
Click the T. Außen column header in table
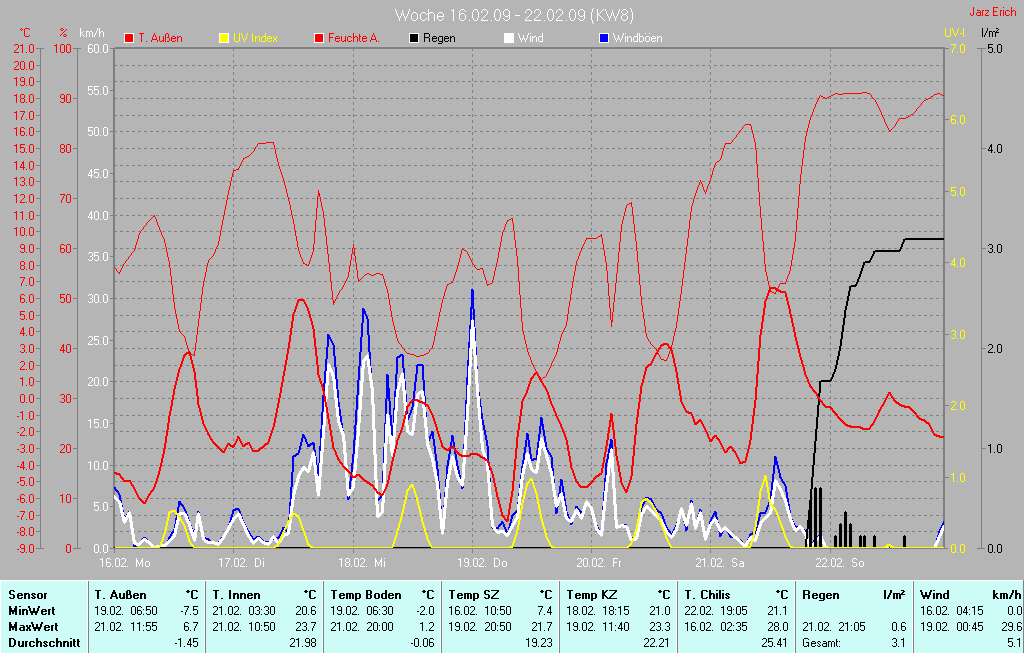[x=121, y=595]
